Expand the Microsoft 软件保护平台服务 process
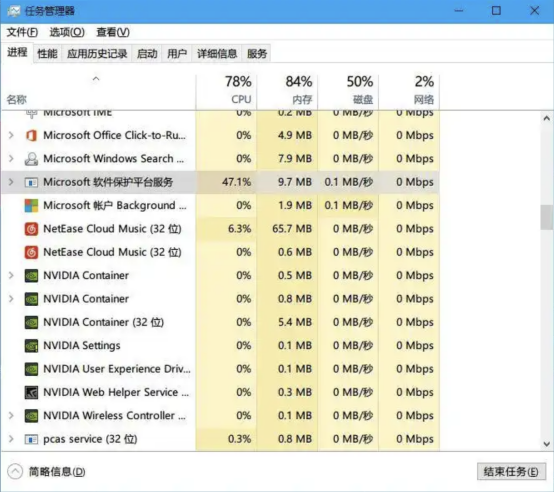The height and width of the screenshot is (492, 554). pyautogui.click(x=11, y=182)
